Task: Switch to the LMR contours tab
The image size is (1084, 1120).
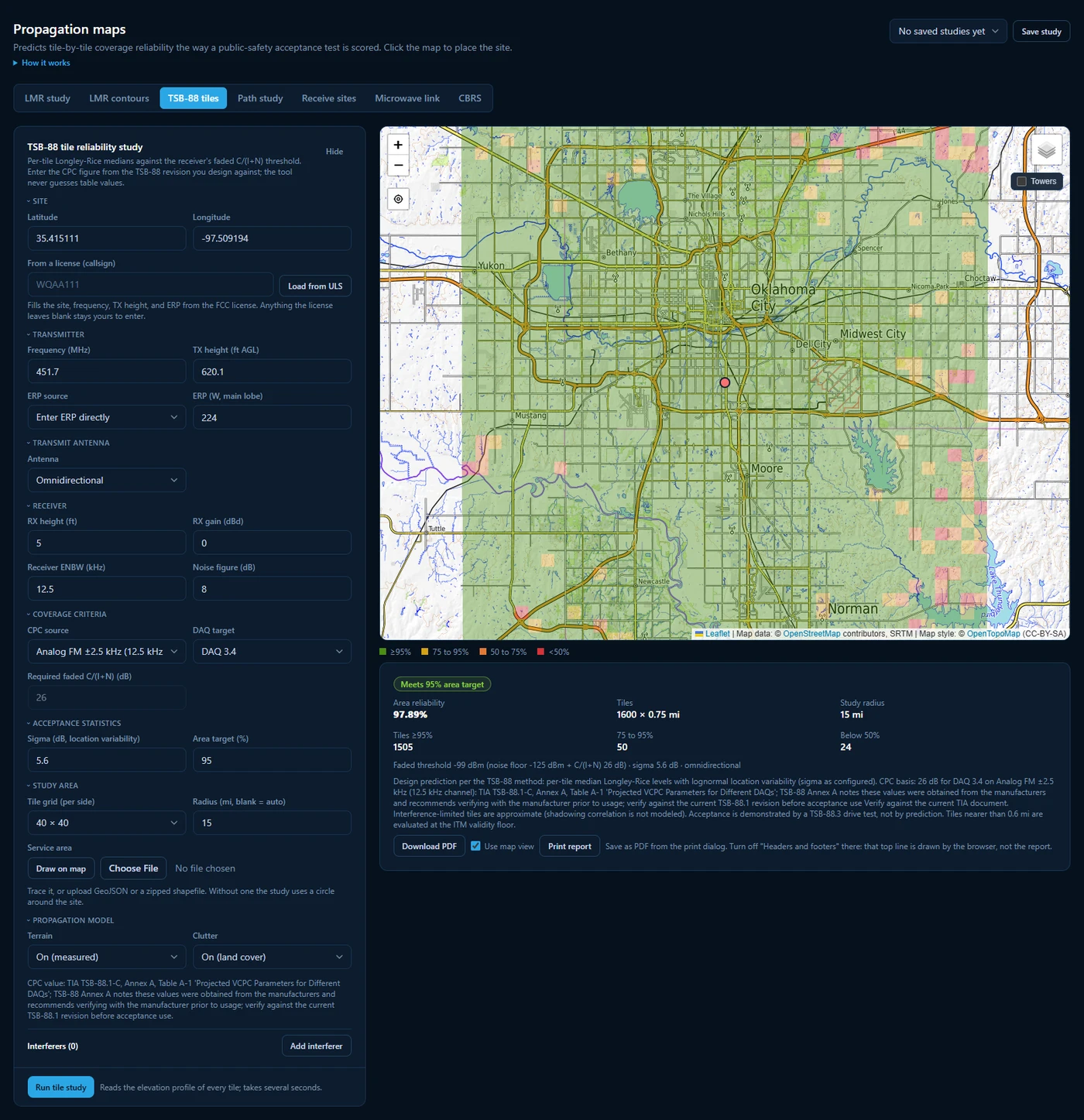Action: click(x=119, y=98)
